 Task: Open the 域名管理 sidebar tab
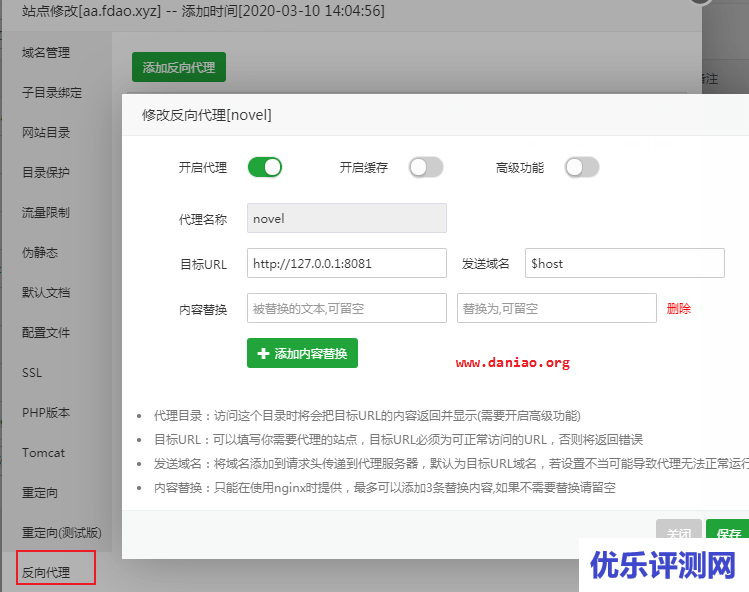(x=46, y=52)
